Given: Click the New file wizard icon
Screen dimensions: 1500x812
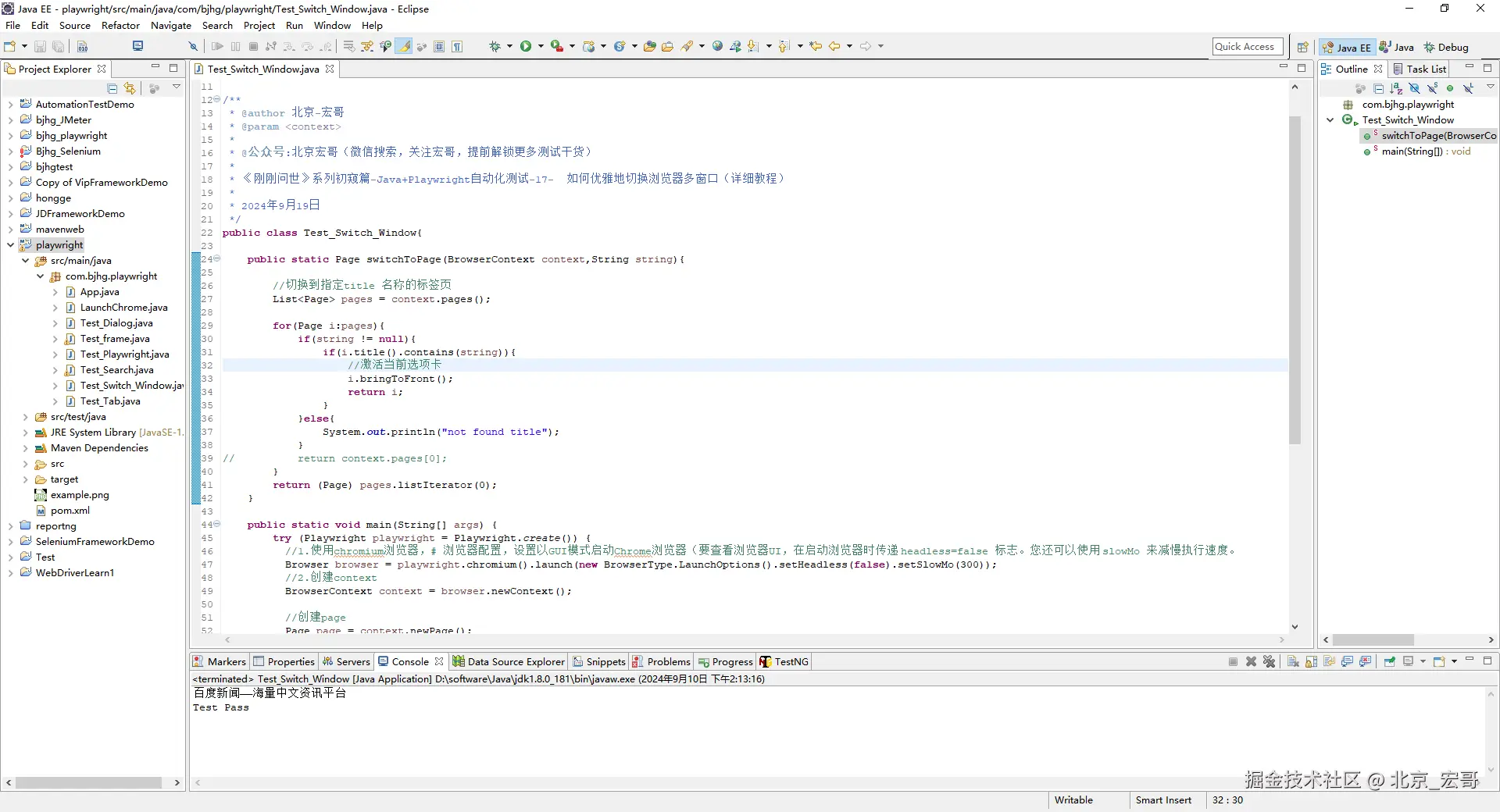Looking at the screenshot, I should [x=10, y=47].
